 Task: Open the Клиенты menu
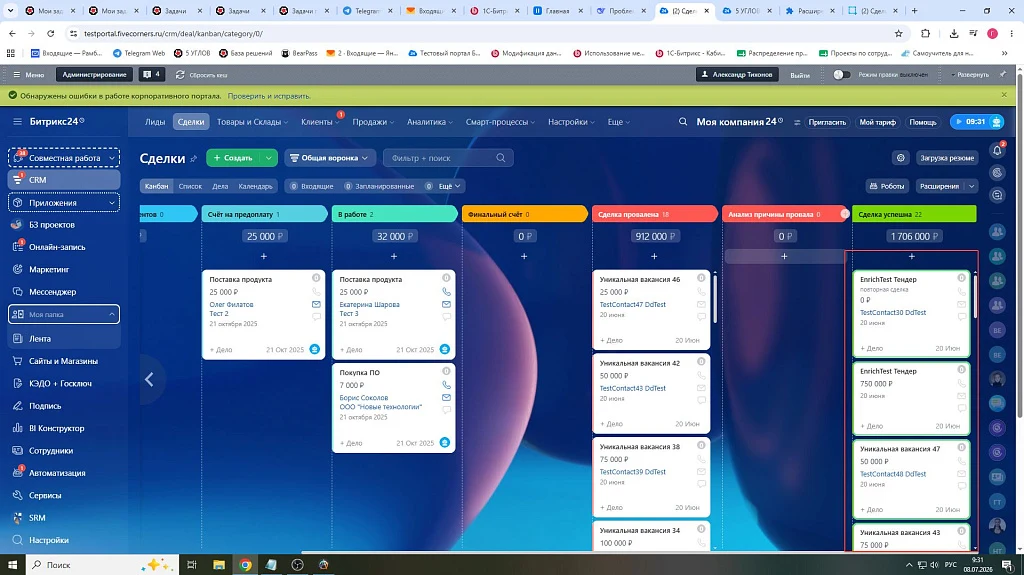tap(319, 122)
